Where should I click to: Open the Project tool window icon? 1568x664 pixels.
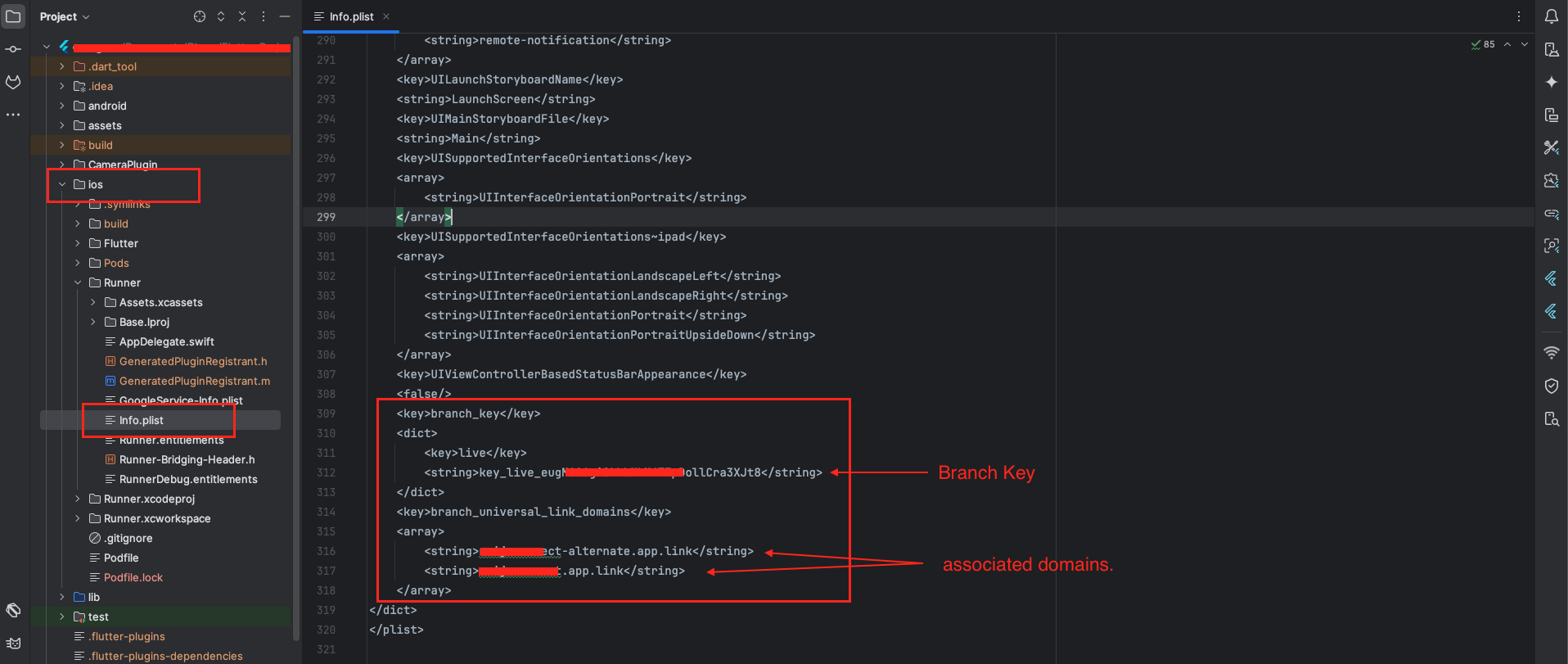coord(13,16)
